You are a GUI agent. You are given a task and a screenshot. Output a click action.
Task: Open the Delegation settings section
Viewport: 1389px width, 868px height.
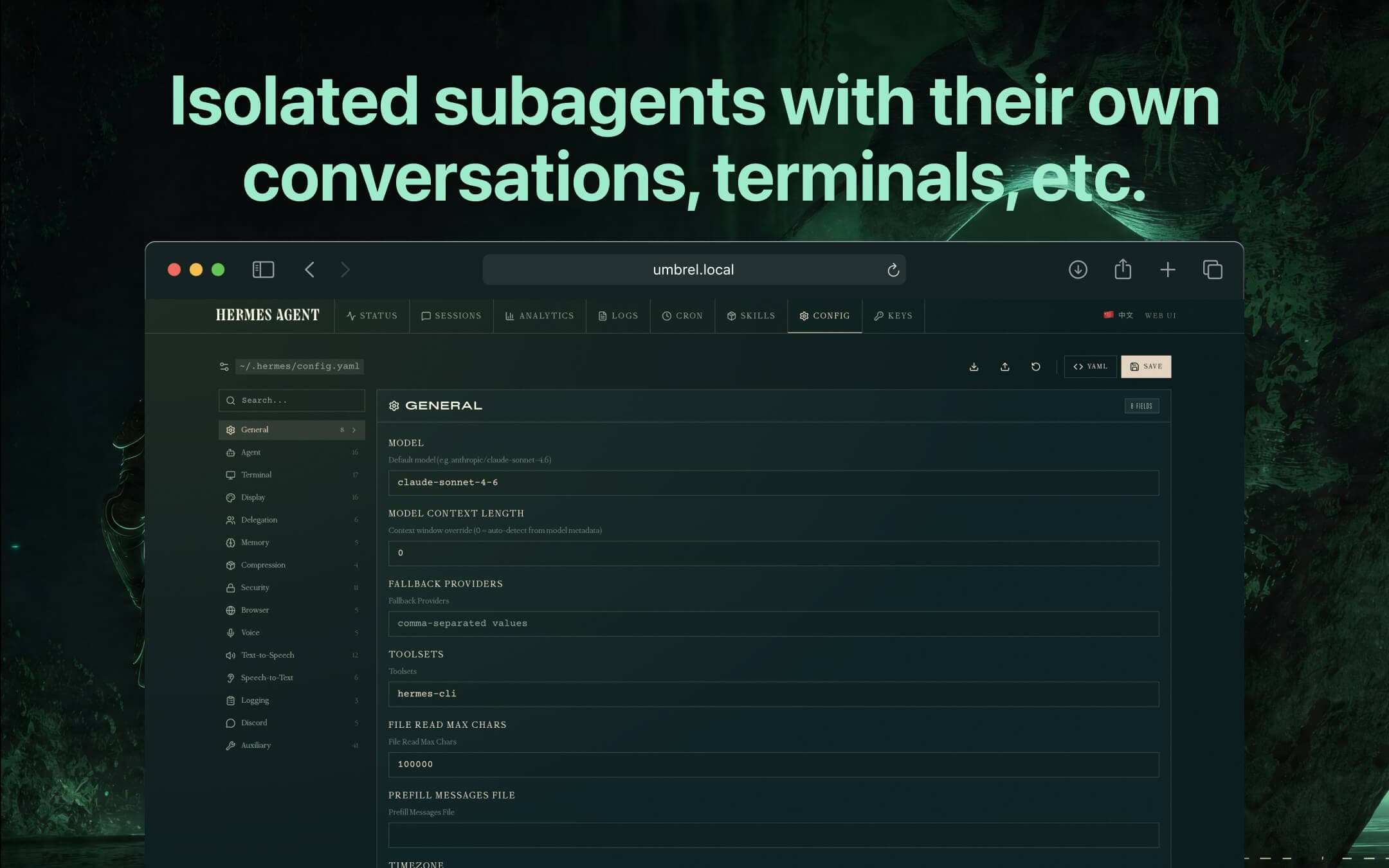click(259, 520)
